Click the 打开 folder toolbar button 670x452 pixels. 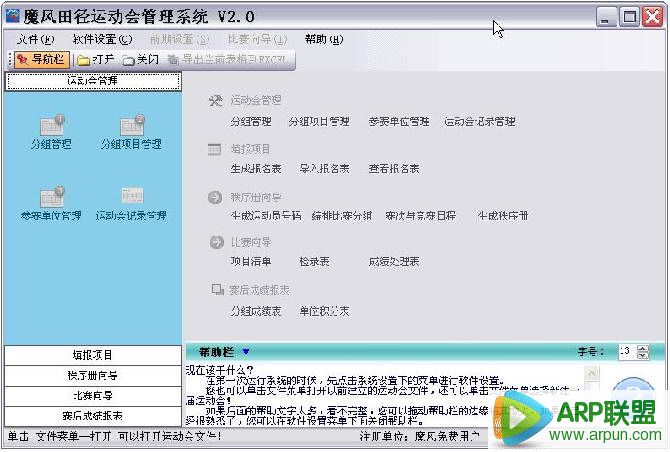tap(96, 59)
